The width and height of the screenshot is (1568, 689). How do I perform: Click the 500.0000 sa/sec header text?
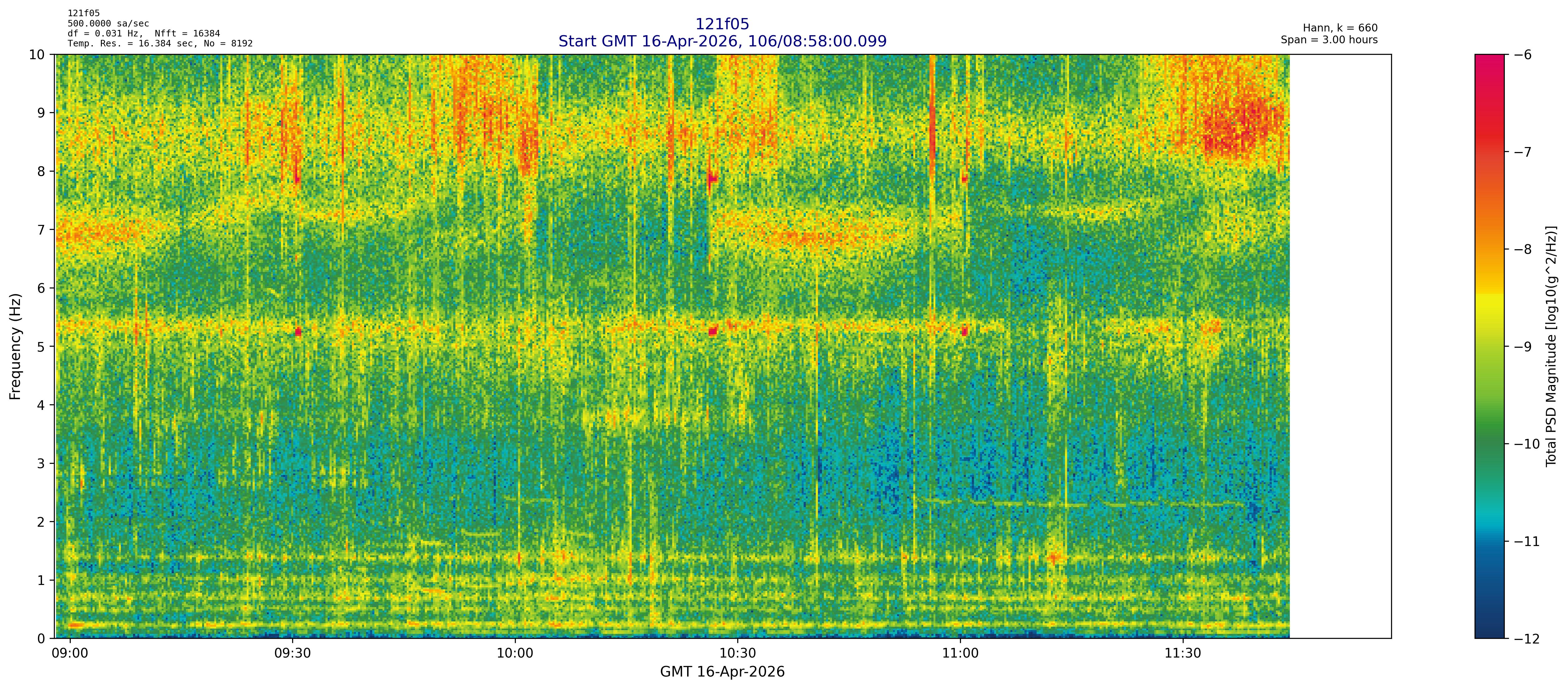(x=108, y=24)
